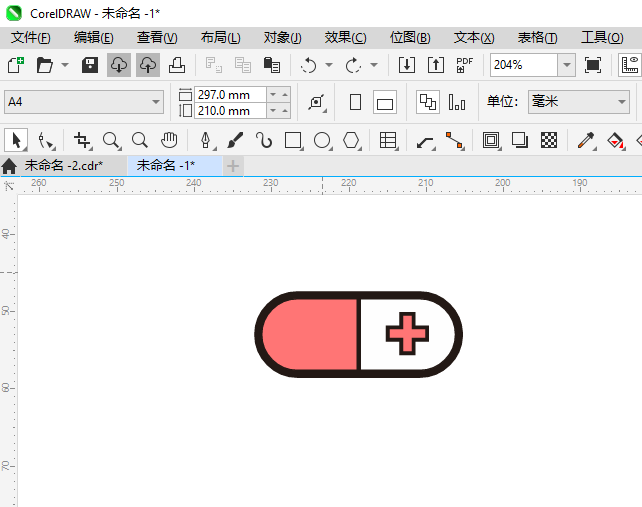Open the units 毫米 dropdown
This screenshot has height=507, width=642.
[x=579, y=102]
